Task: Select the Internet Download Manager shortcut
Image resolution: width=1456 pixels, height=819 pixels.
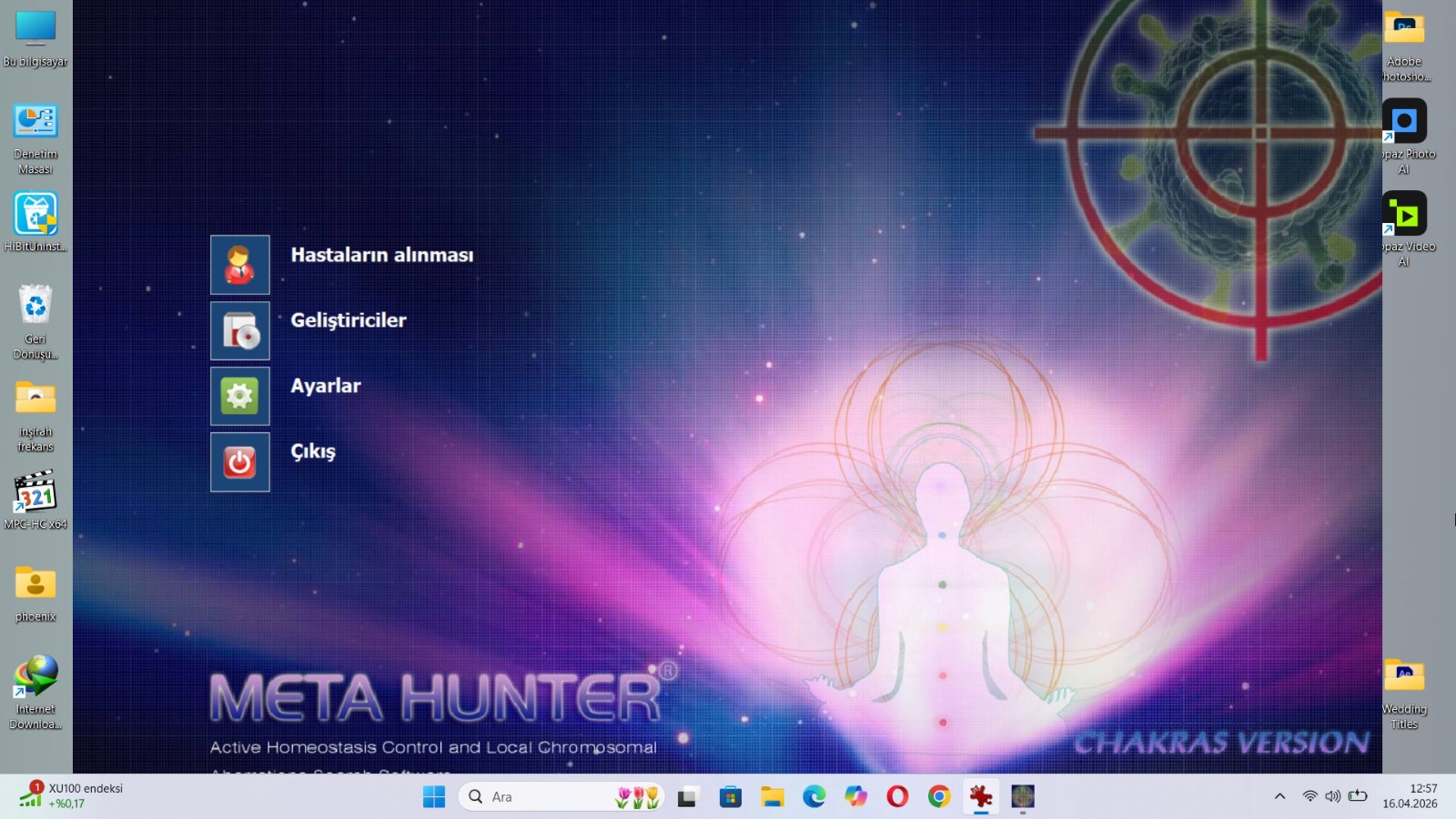Action: click(35, 692)
